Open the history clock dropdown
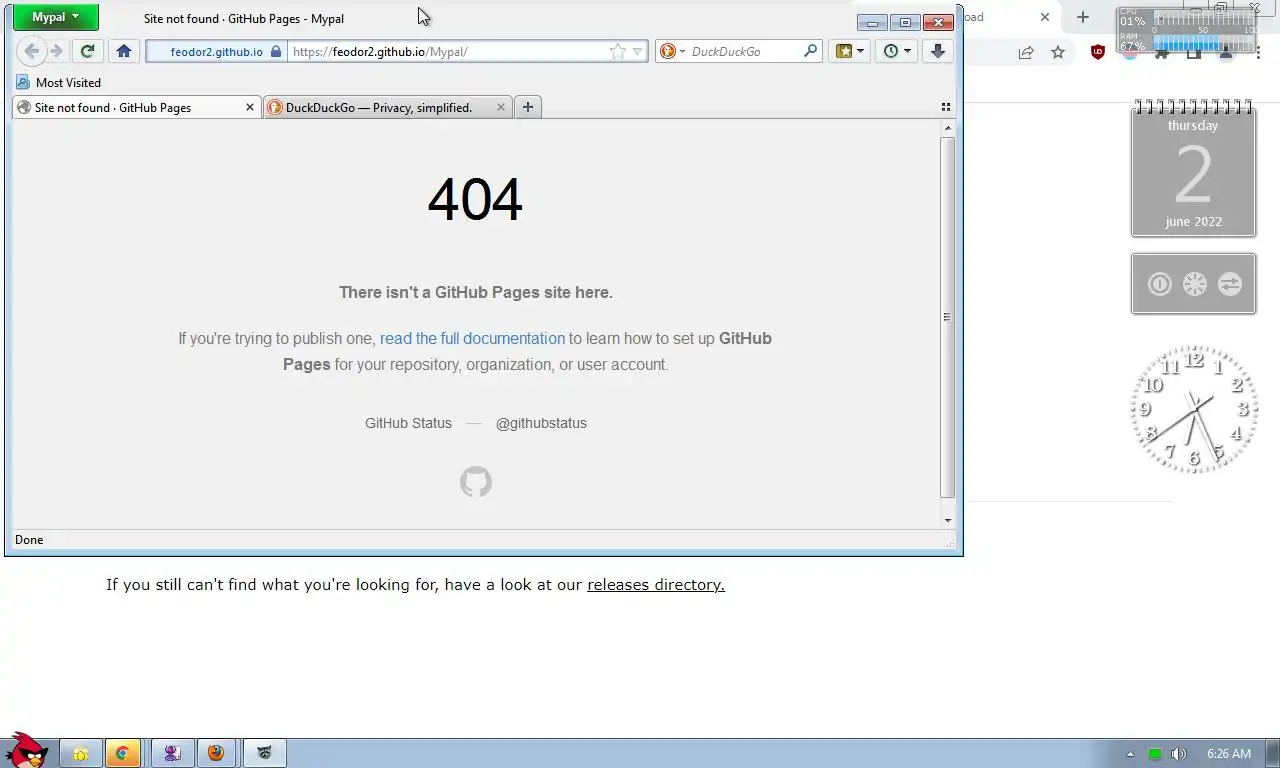This screenshot has height=768, width=1280. pos(897,51)
